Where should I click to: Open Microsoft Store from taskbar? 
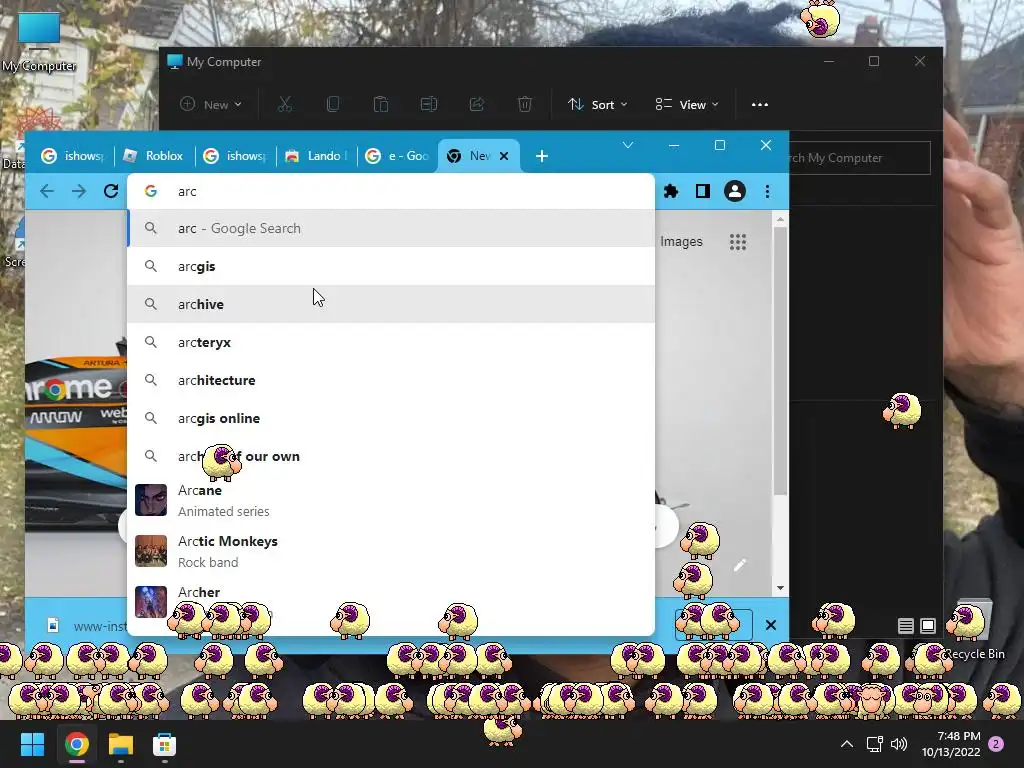click(165, 744)
